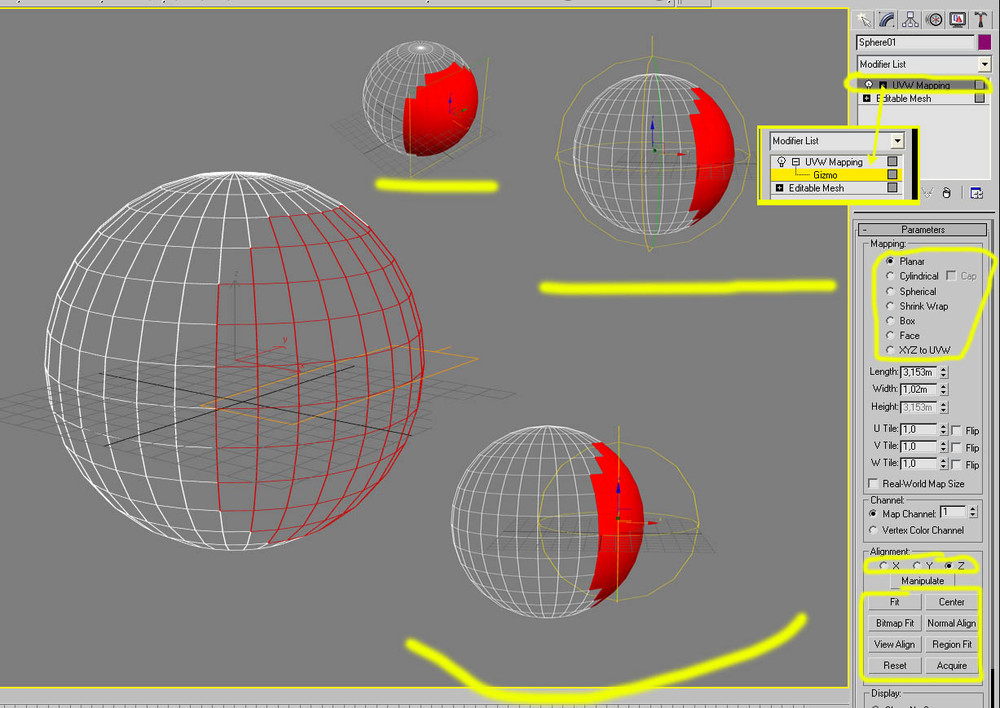Image resolution: width=1000 pixels, height=708 pixels.
Task: Click the Fit alignment button
Action: 895,602
